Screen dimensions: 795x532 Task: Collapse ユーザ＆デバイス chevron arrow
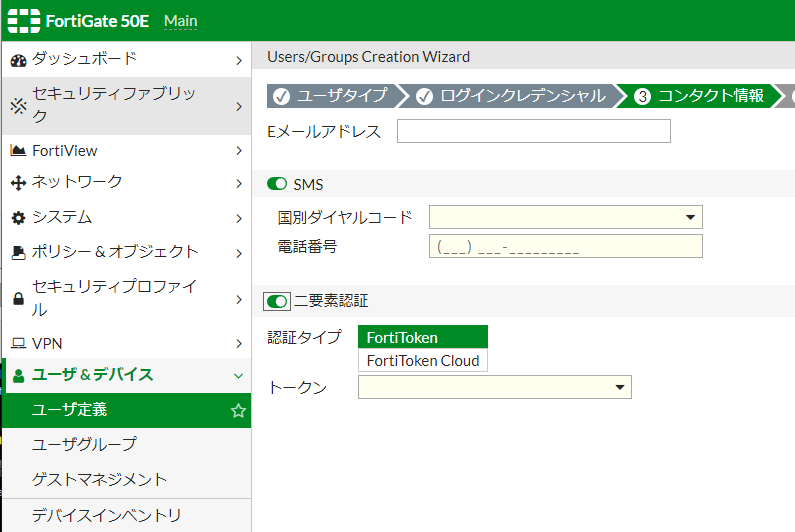pos(238,376)
